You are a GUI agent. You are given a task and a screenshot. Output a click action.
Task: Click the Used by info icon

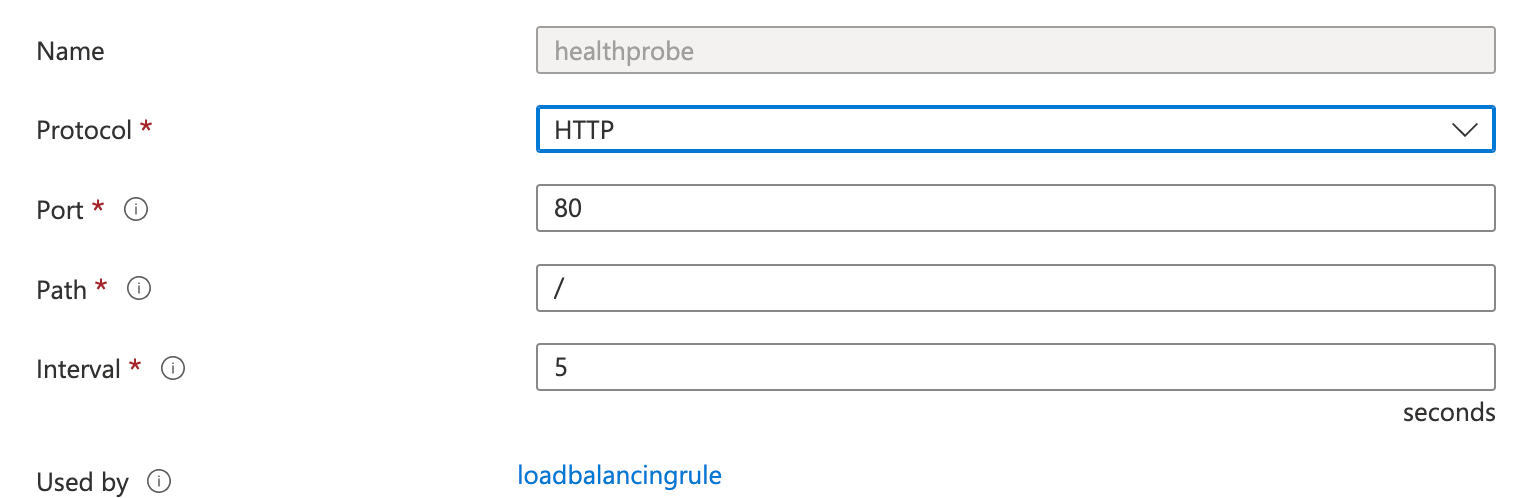[x=158, y=482]
